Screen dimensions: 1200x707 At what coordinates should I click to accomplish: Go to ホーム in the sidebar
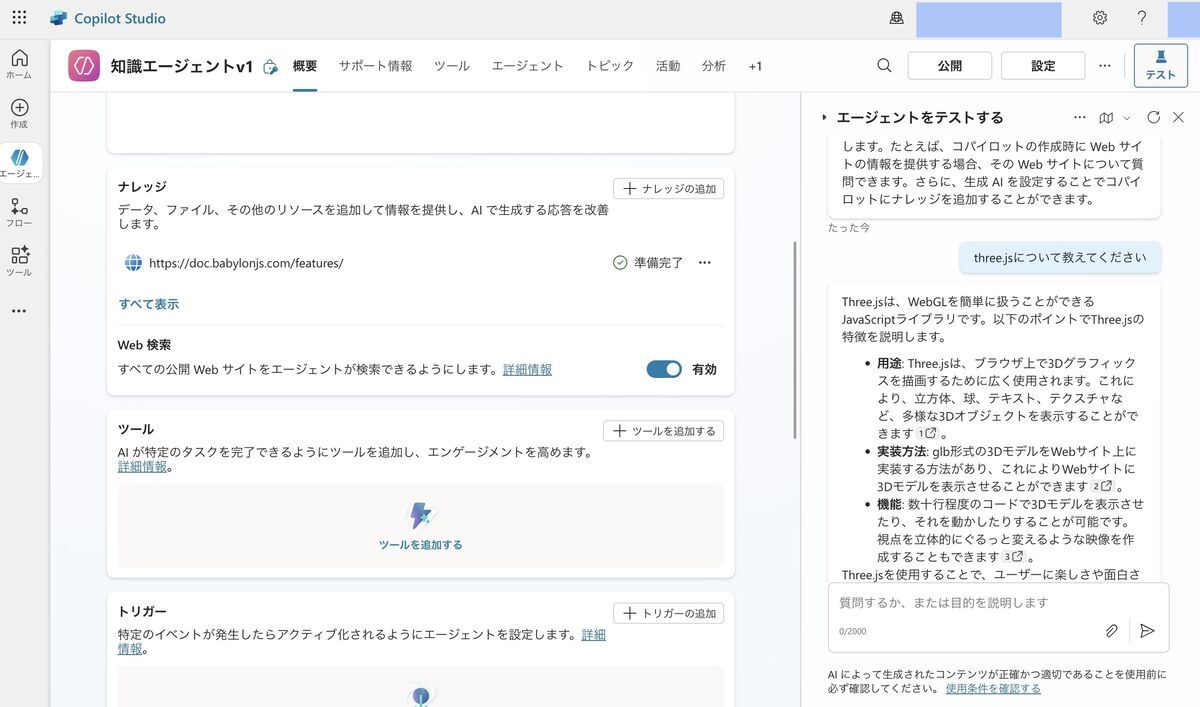pyautogui.click(x=19, y=64)
